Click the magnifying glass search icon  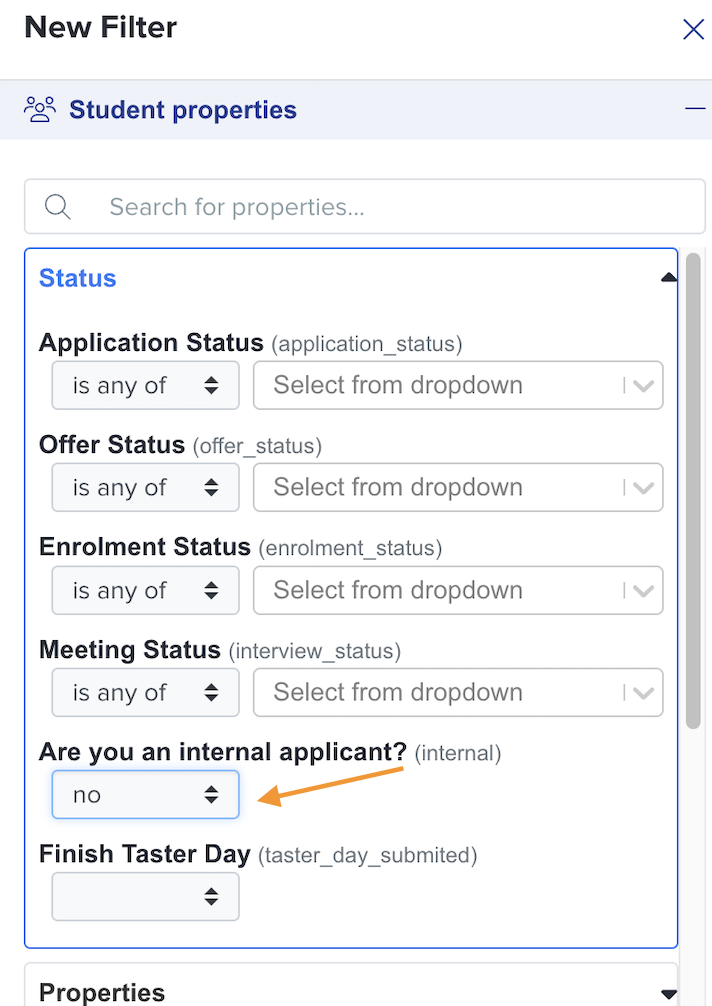pyautogui.click(x=57, y=207)
